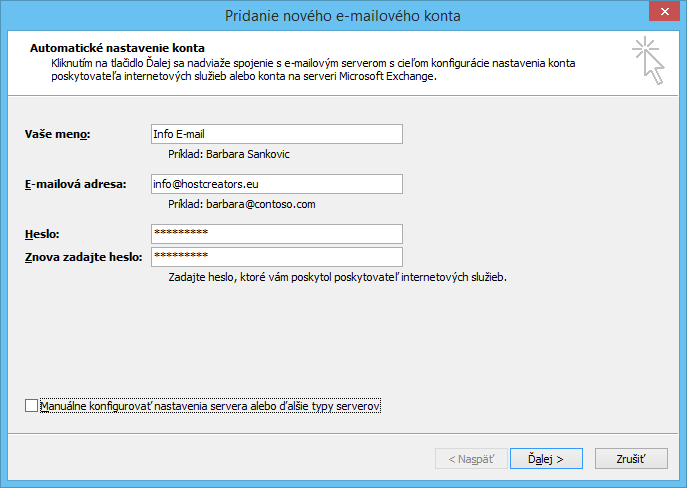Click the example barbara@contoso.com text
Screen dimensions: 687x488
(241, 204)
